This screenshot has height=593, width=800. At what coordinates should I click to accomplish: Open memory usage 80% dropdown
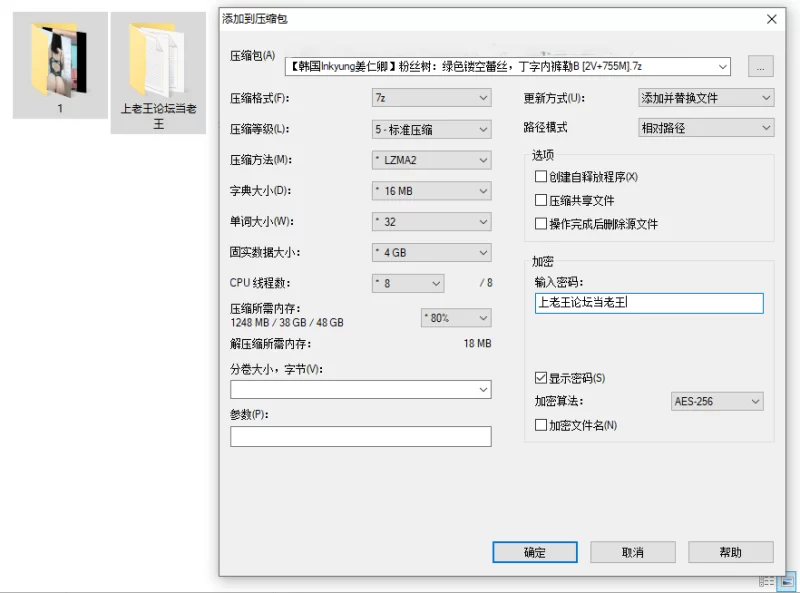point(456,318)
